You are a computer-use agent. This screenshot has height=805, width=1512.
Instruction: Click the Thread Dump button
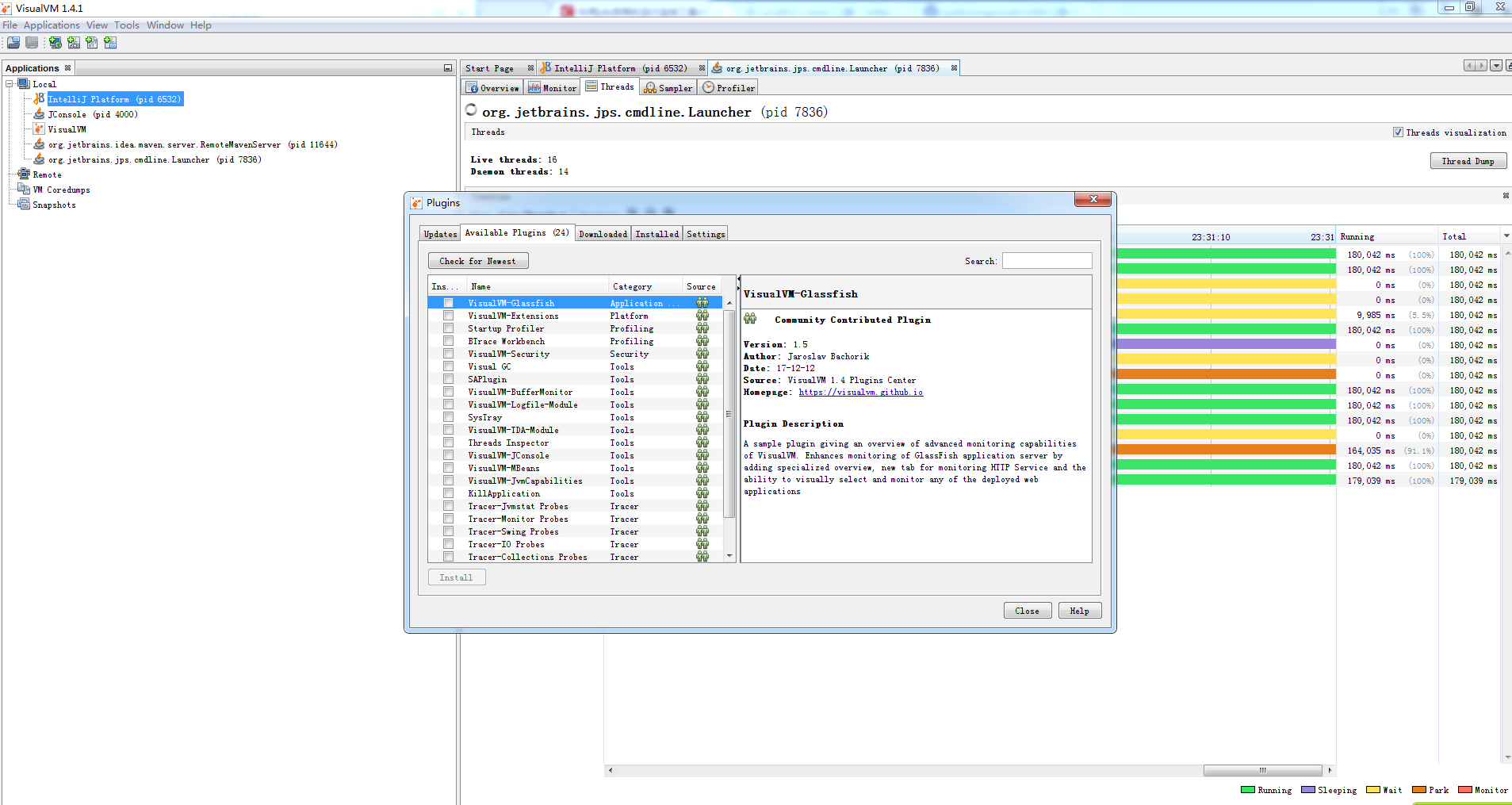tap(1468, 161)
